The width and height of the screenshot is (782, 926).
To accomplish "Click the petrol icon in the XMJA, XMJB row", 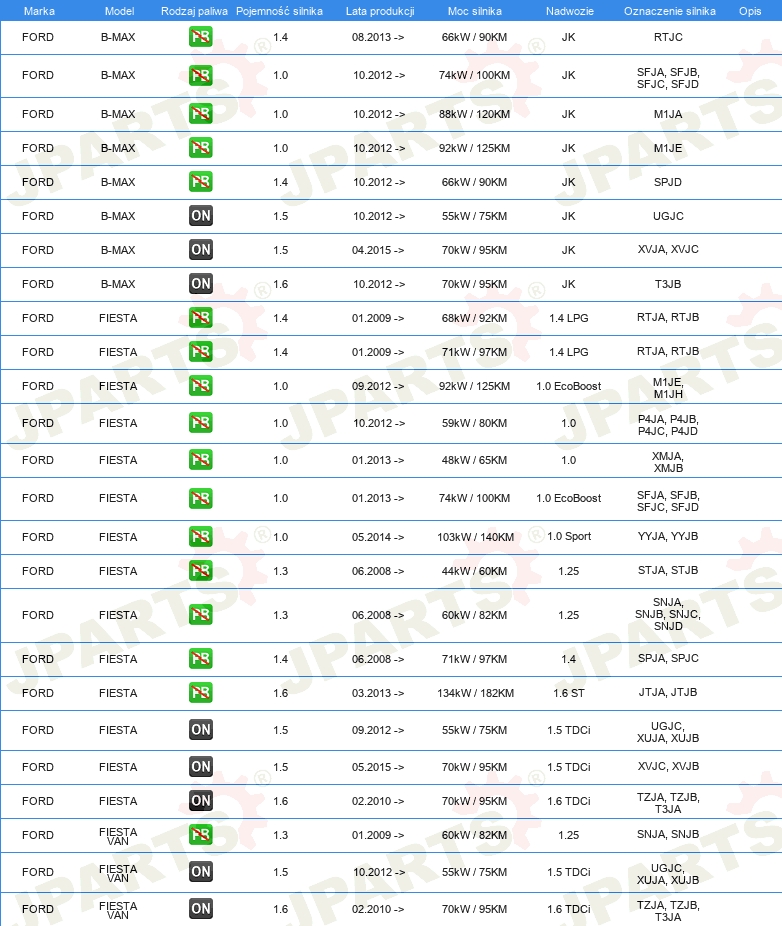I will click(201, 460).
